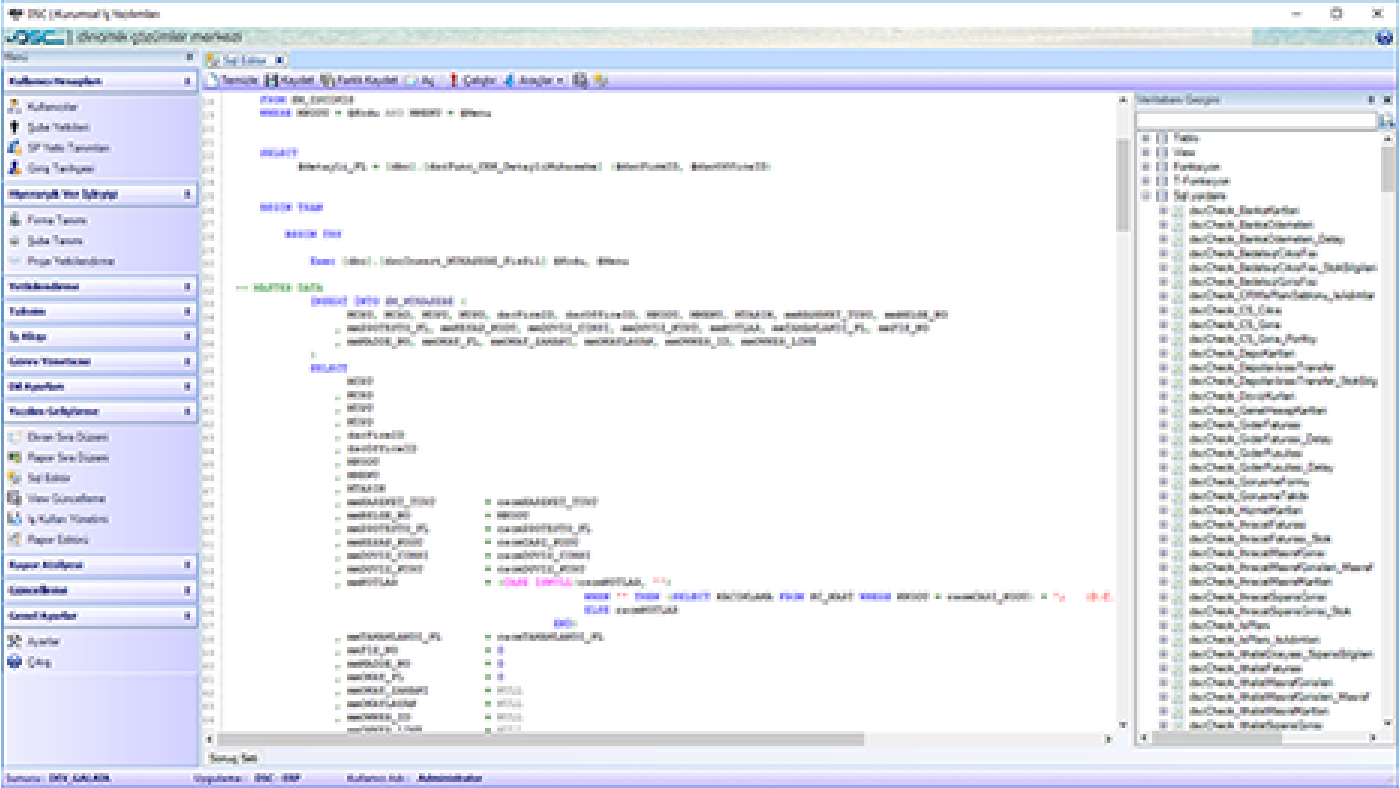The height and width of the screenshot is (788, 1400).
Task: Open the Araçlar tools dropdown
Action: pos(534,80)
